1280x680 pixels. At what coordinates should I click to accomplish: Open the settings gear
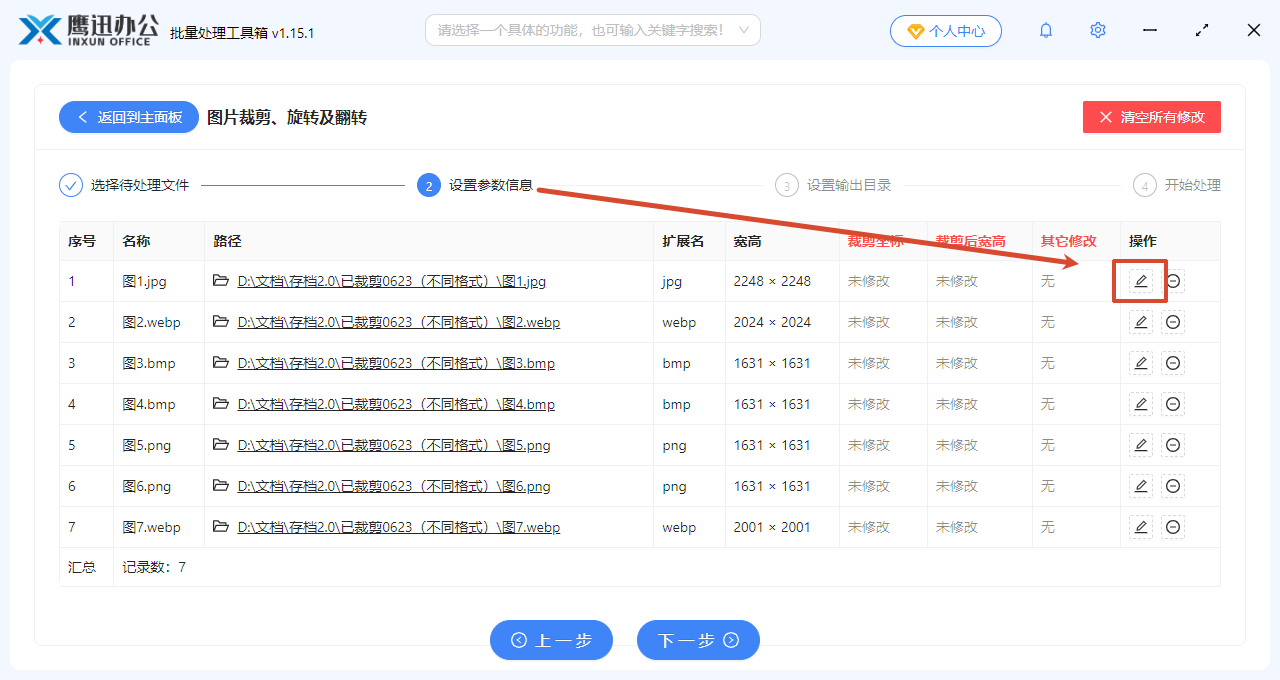1098,30
